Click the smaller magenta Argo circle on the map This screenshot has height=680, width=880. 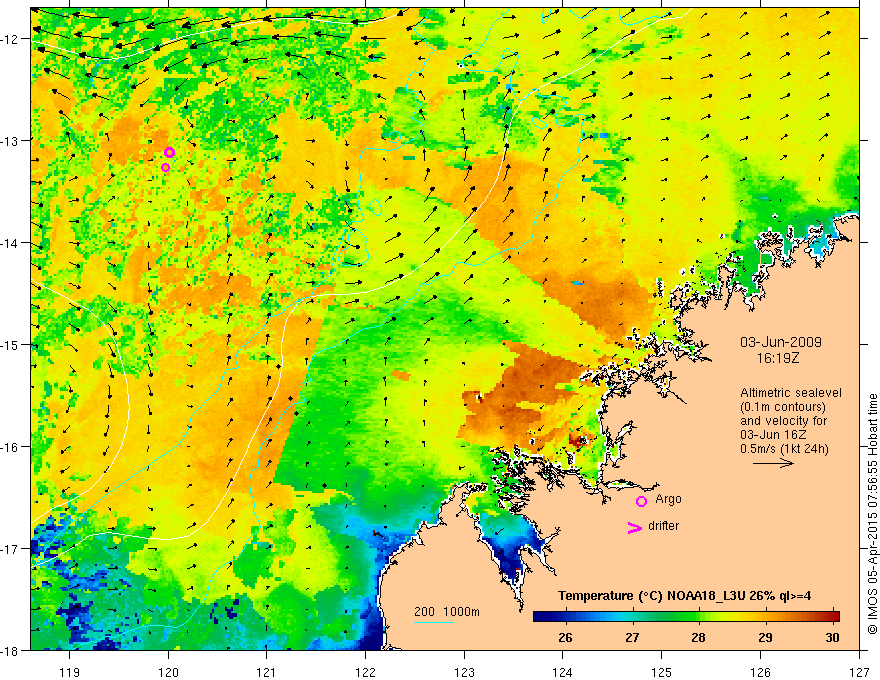[166, 168]
